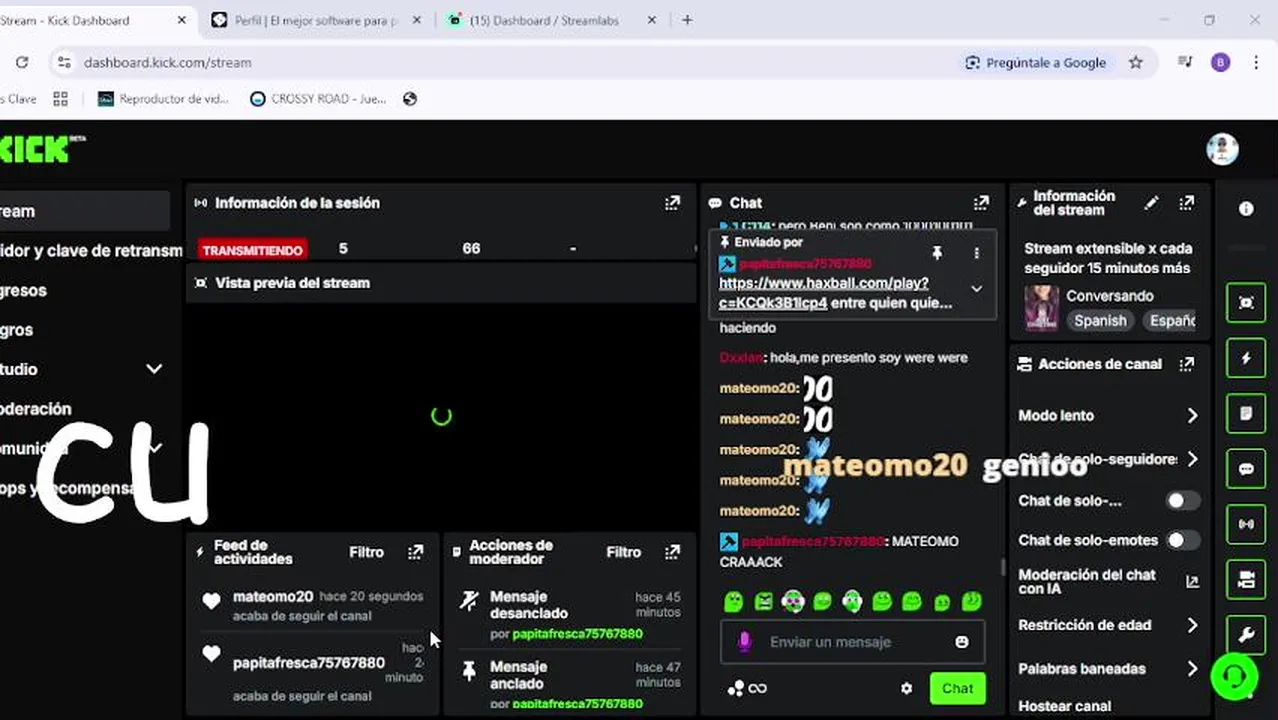Viewport: 1278px width, 720px height.
Task: Open the green headset support bubble
Action: click(1234, 677)
